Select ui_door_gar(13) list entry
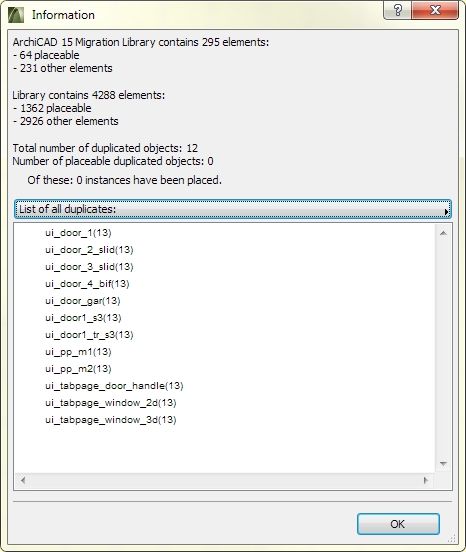The image size is (466, 552). 83,301
